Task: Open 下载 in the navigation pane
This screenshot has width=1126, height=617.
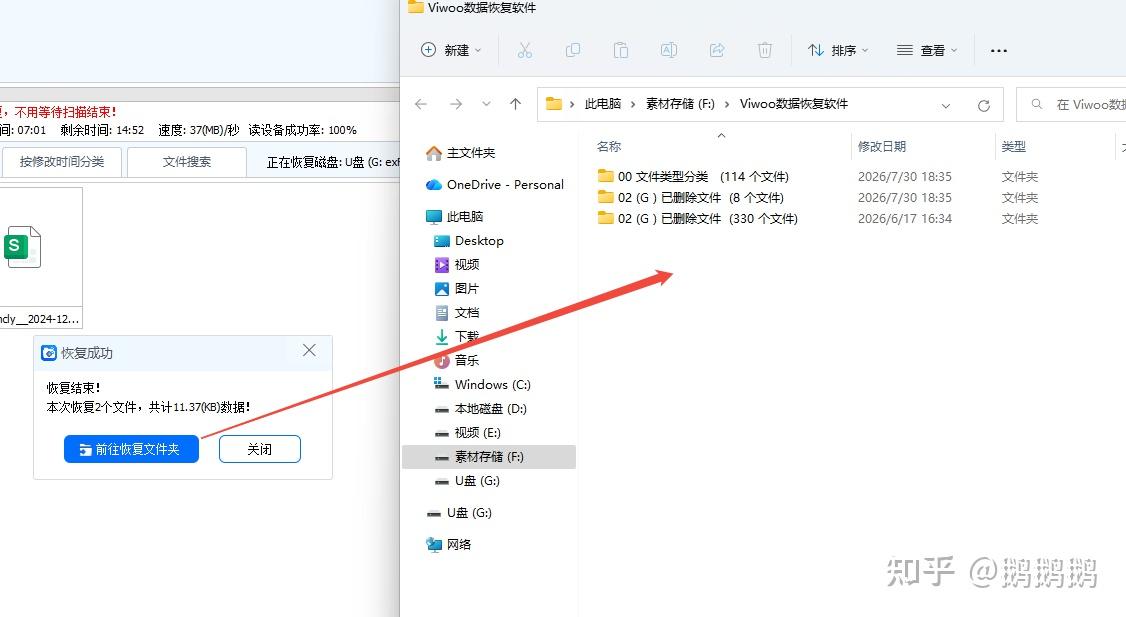Action: [467, 337]
